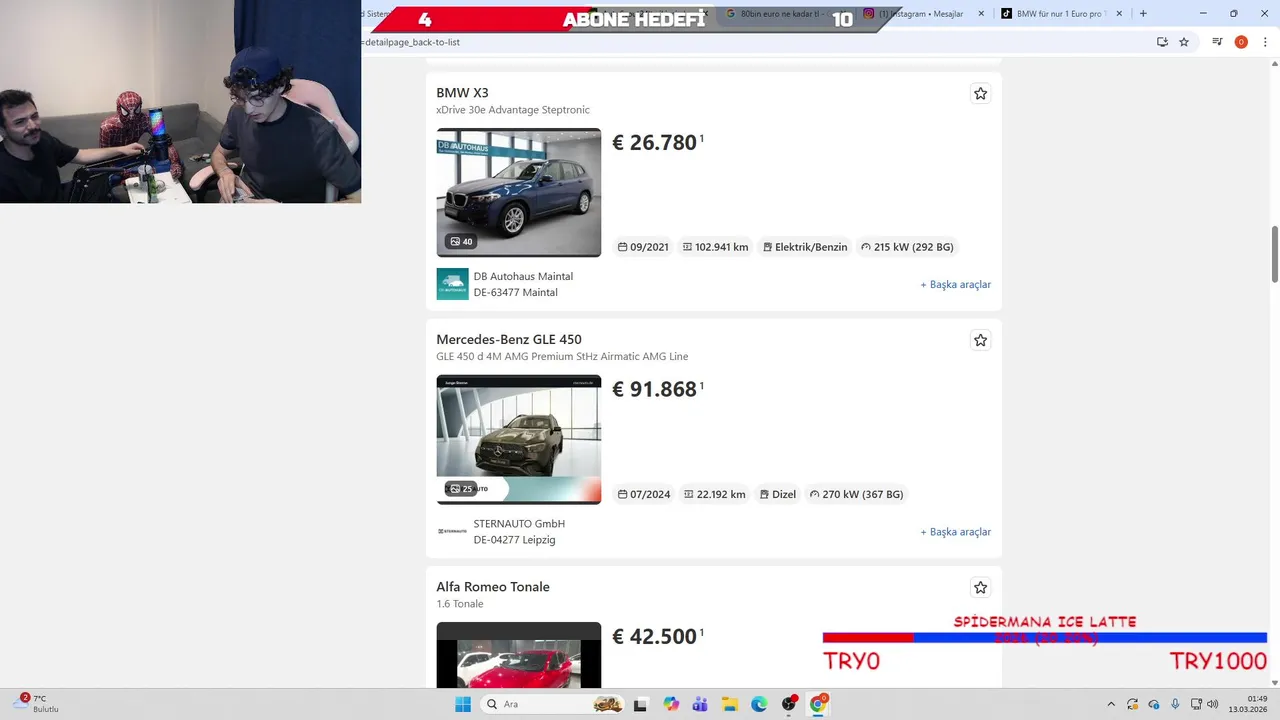Launch Copilot from the taskbar
Viewport: 1280px width, 720px height.
[671, 704]
